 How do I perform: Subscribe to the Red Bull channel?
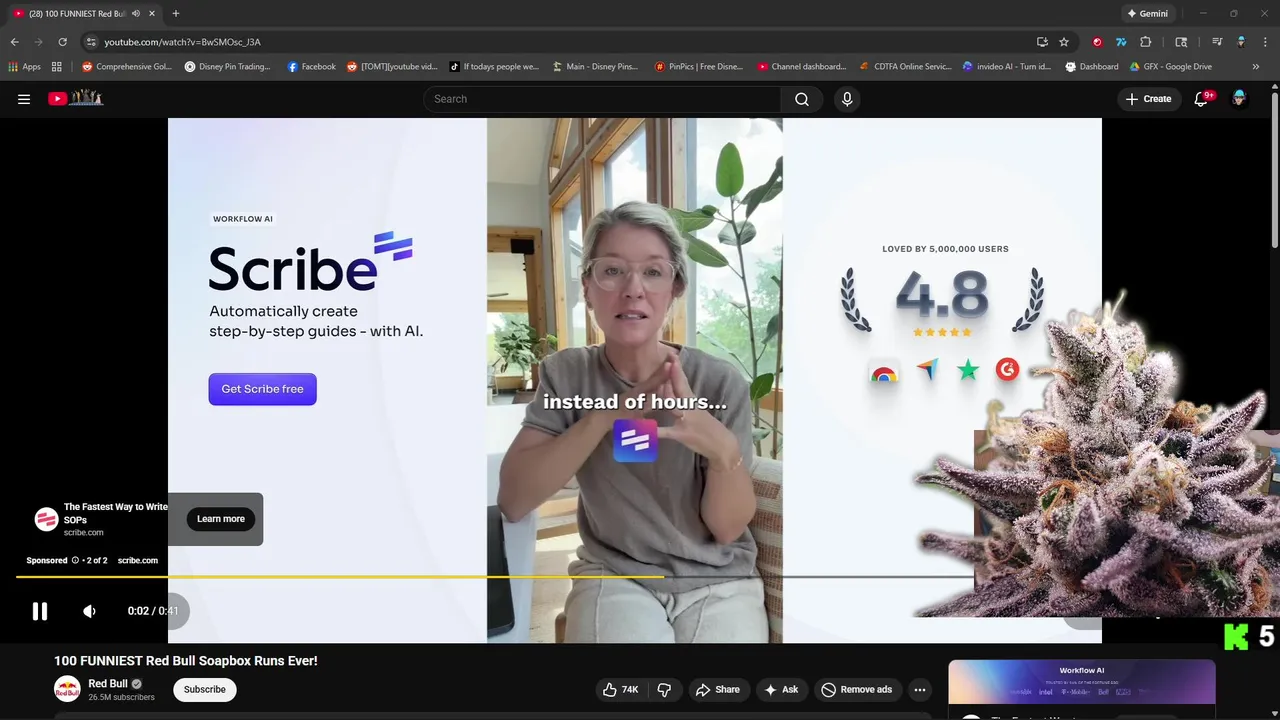pyautogui.click(x=205, y=689)
